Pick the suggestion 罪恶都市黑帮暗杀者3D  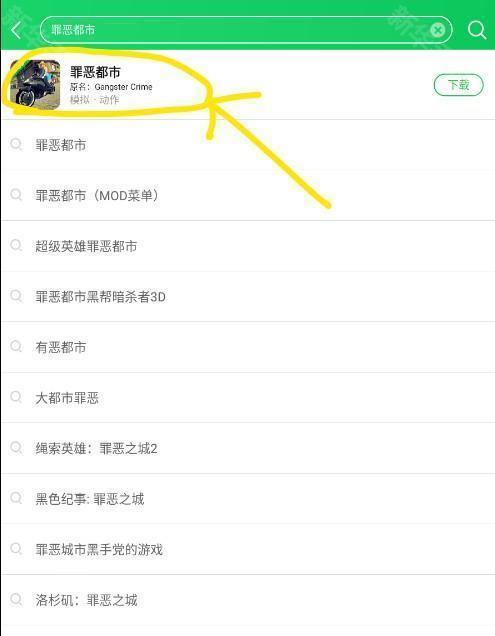(248, 297)
